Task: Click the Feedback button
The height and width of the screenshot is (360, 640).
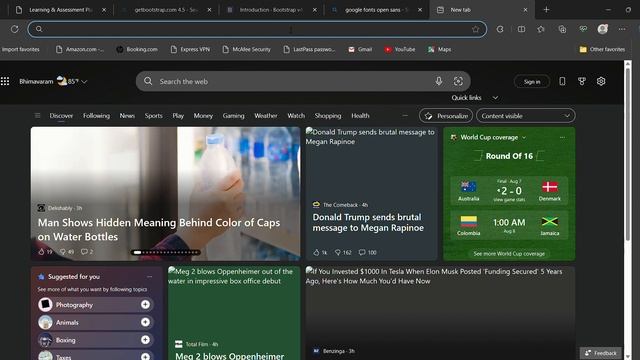Action: 601,353
